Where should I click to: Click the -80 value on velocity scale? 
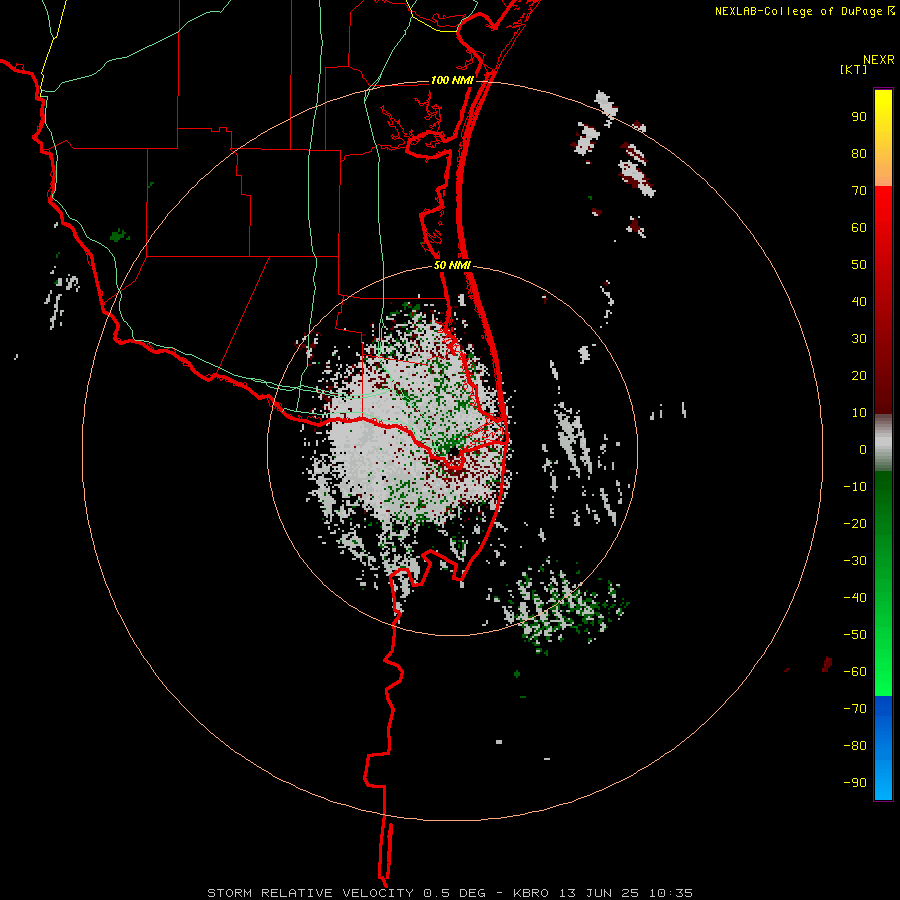[855, 746]
